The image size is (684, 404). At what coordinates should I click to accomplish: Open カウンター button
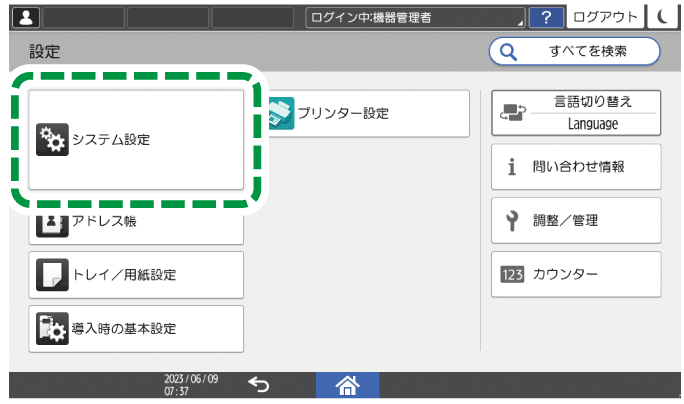pyautogui.click(x=576, y=274)
